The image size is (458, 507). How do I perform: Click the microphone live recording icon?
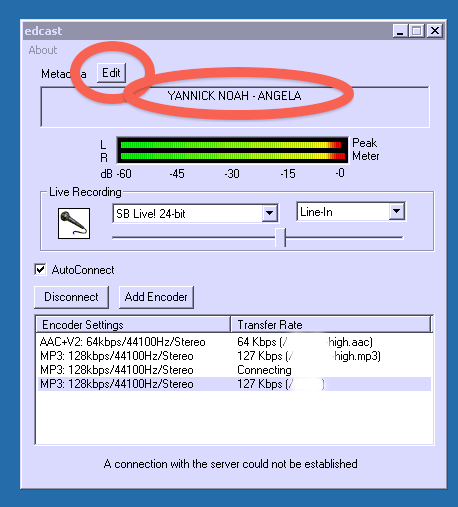[x=74, y=223]
